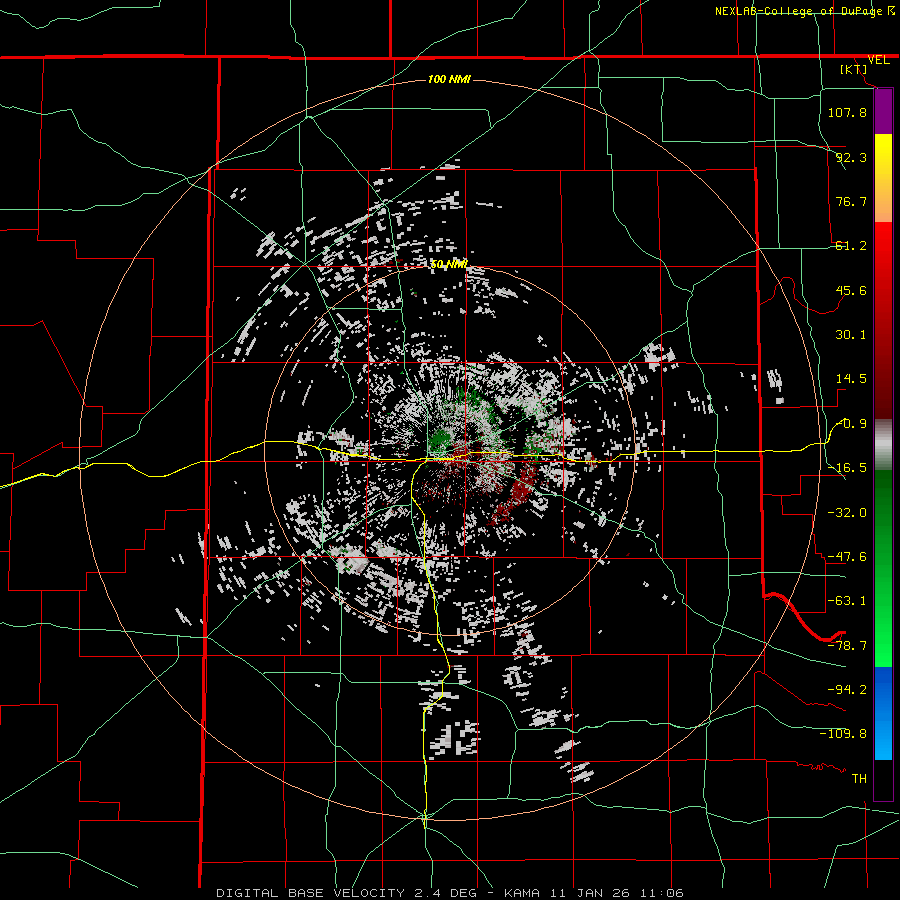Click the DIGITAL BASE VELOCITY caption text
900x900 pixels.
point(311,893)
